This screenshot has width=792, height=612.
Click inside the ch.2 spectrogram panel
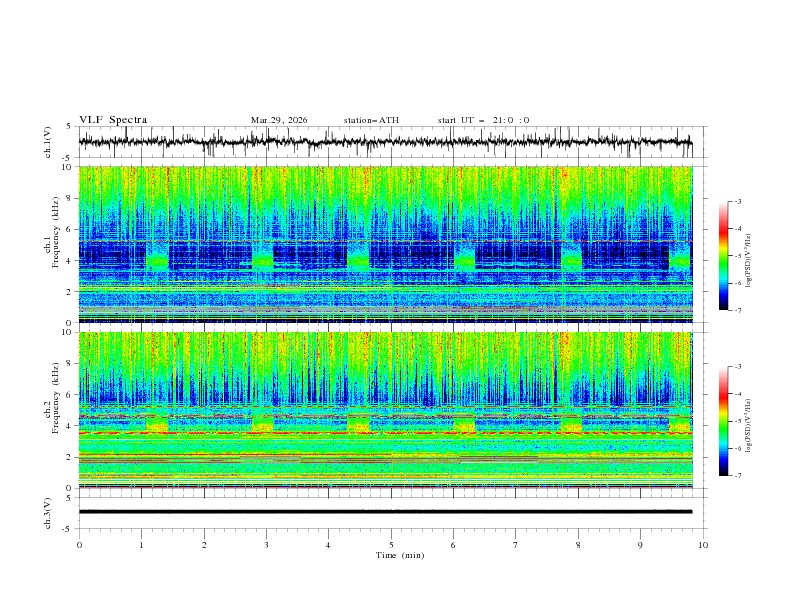pyautogui.click(x=386, y=410)
